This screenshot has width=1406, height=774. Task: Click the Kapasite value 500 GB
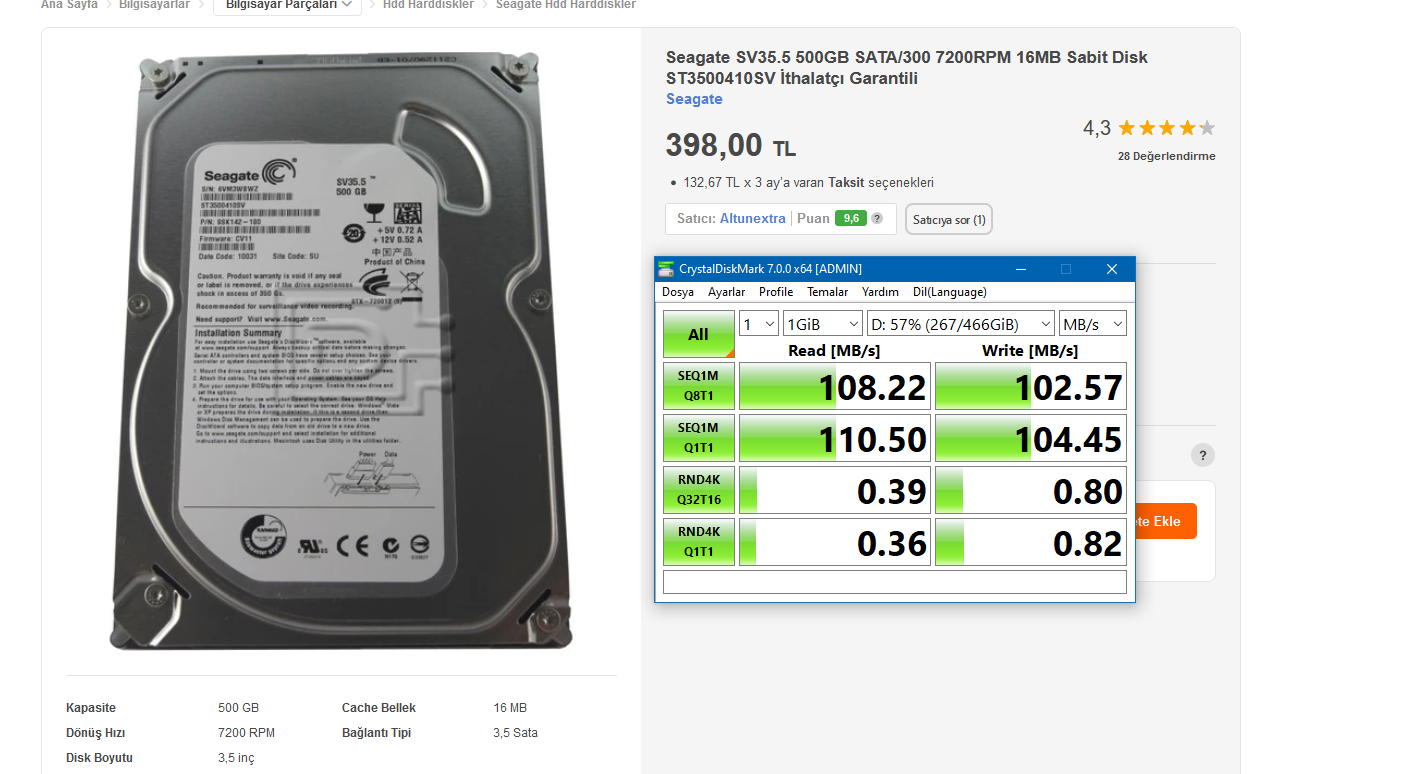[x=238, y=708]
